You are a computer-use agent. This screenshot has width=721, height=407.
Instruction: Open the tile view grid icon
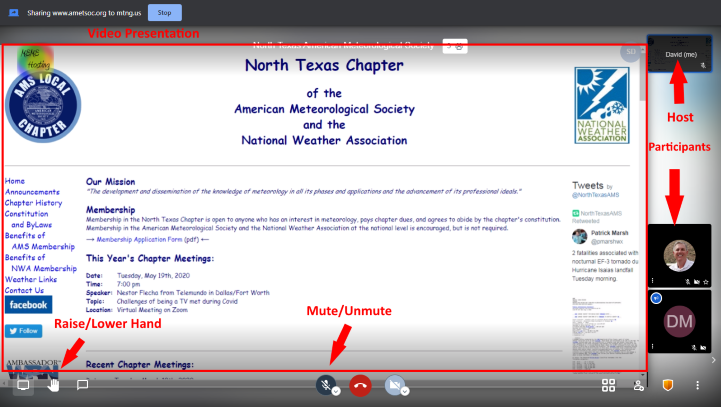[608, 385]
